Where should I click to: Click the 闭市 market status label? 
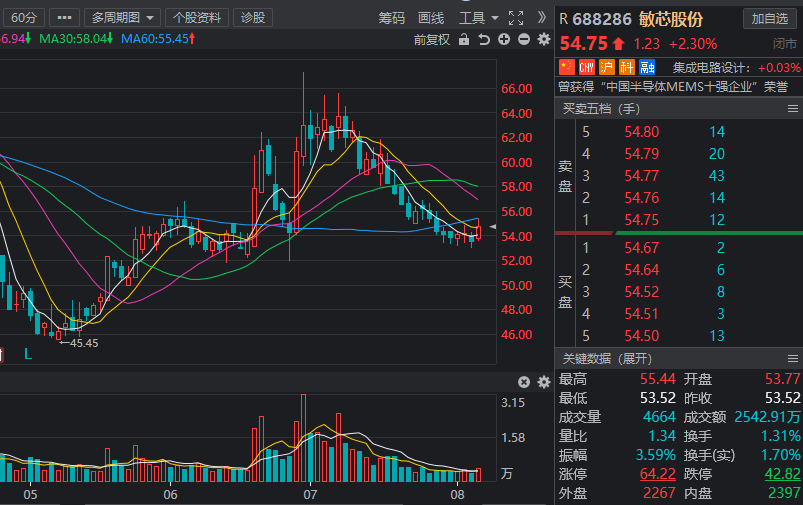tap(785, 44)
